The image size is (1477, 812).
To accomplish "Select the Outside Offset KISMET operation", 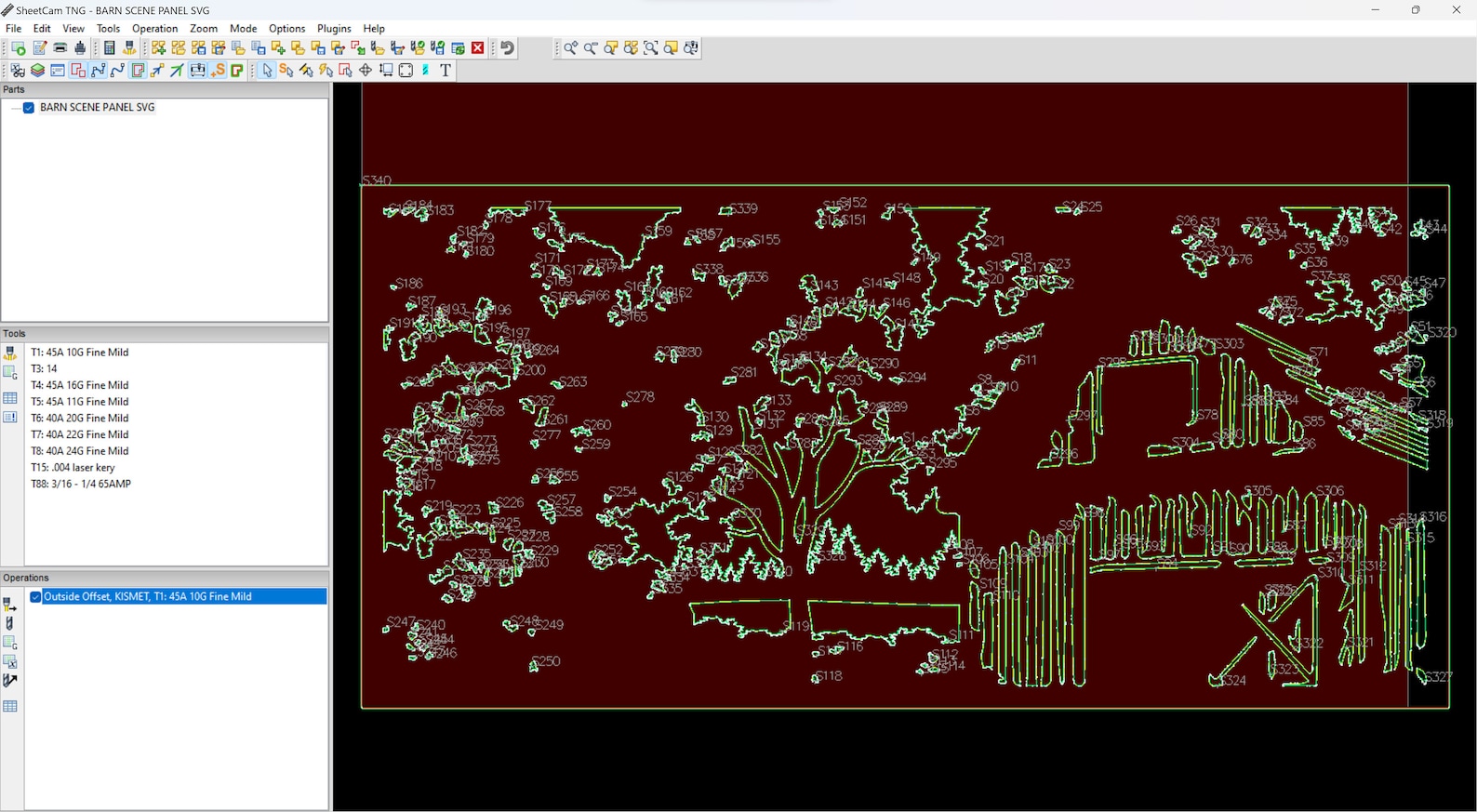I will 147,597.
